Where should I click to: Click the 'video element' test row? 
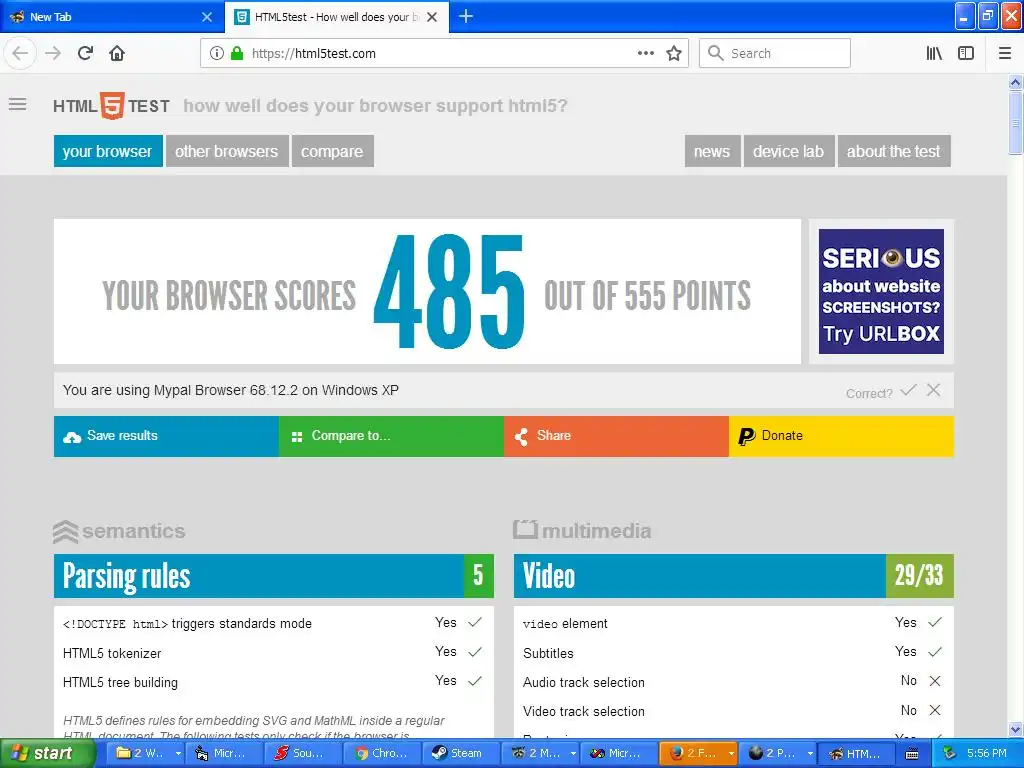733,623
